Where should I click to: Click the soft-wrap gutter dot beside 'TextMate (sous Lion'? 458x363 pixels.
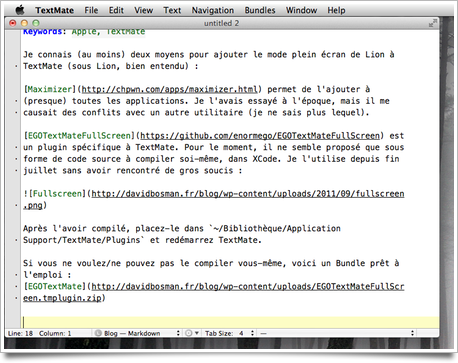pyautogui.click(x=16, y=66)
